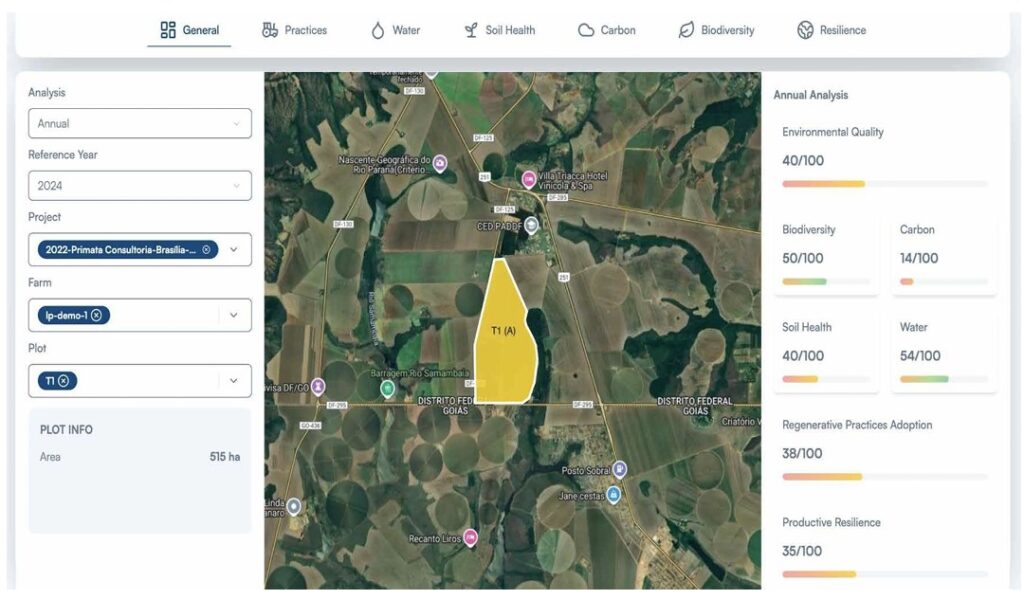The height and width of the screenshot is (599, 1024).
Task: Click the Biodiversity 50/100 progress bar
Action: click(825, 282)
